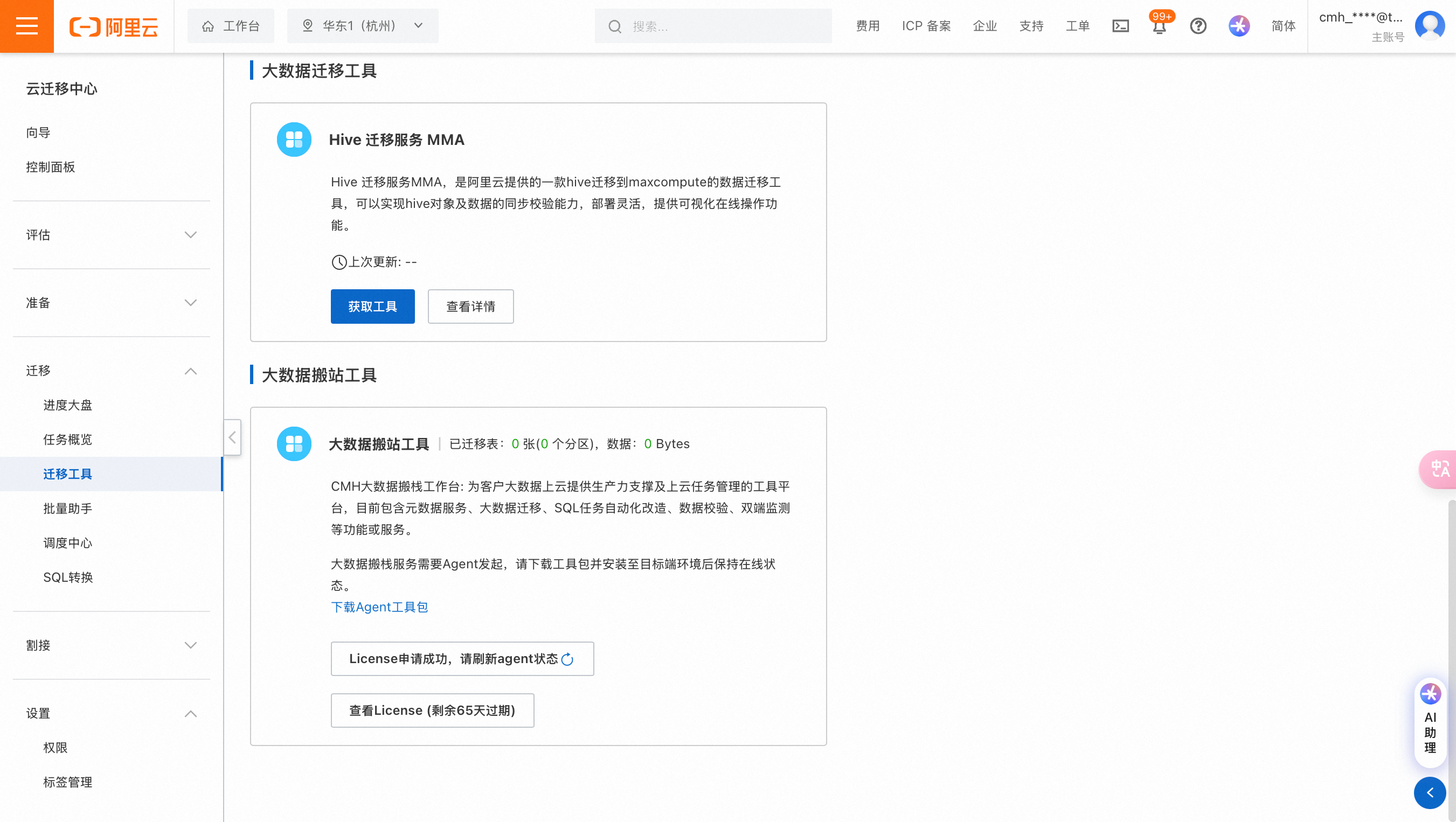
Task: Click the Alibaba Cloud (阿里云) logo
Action: 114,26
